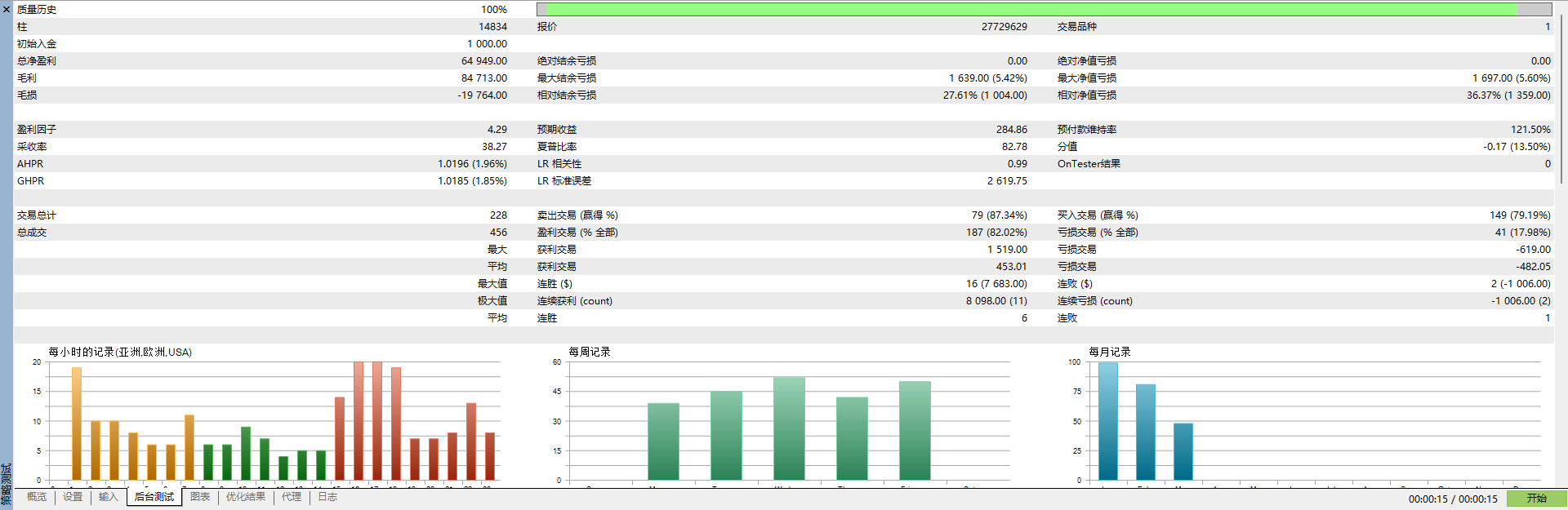Click the 亏损交易 (% 全部) value 41 (17.98%)

point(1523,233)
